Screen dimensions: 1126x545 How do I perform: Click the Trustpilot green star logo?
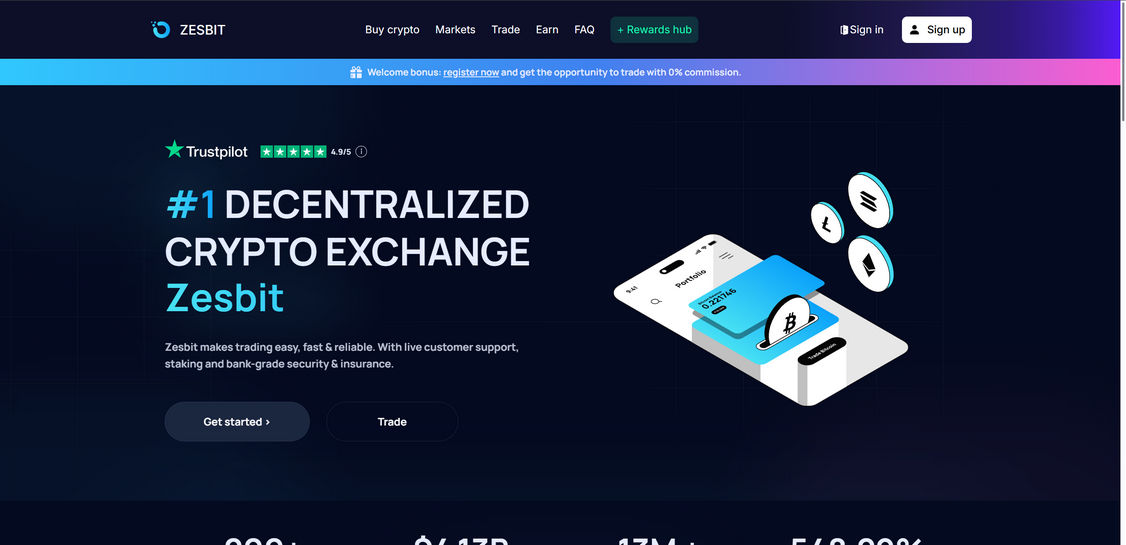tap(175, 149)
